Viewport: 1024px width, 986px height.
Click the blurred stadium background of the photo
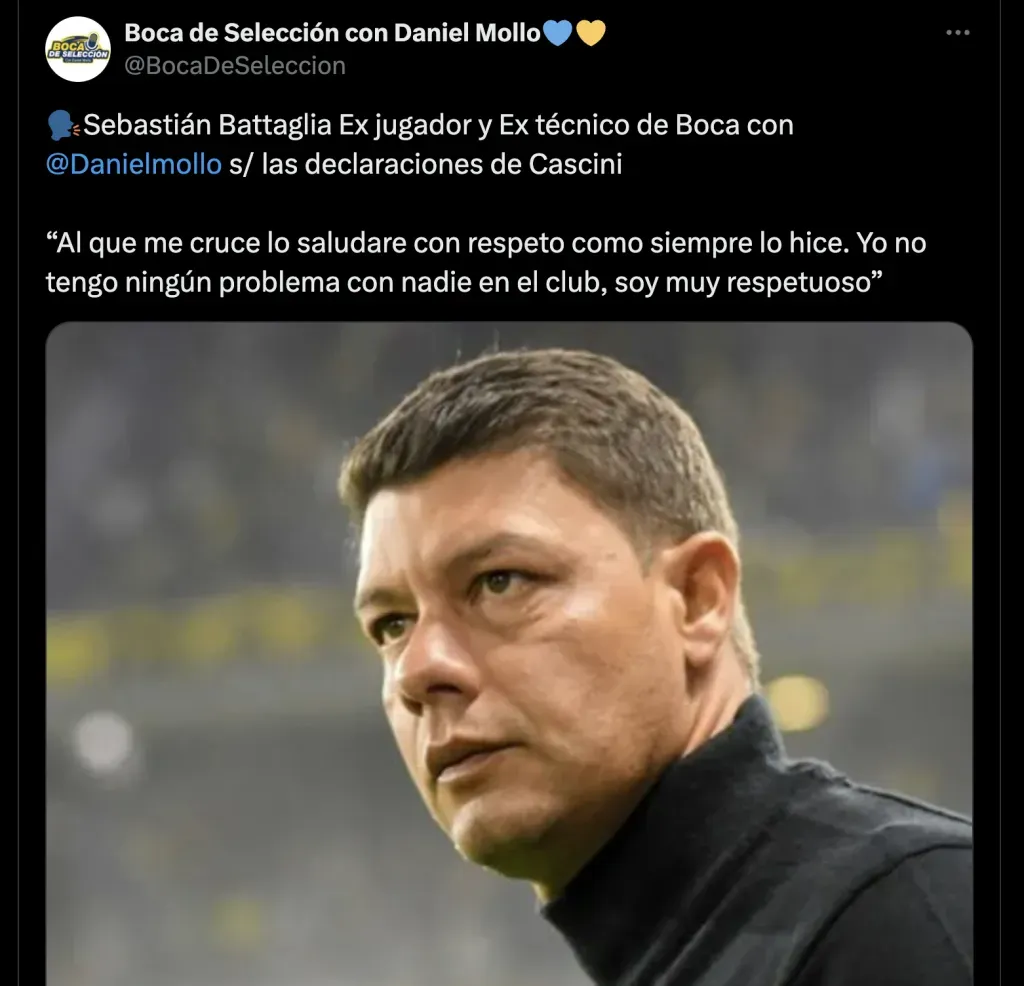click(x=180, y=500)
